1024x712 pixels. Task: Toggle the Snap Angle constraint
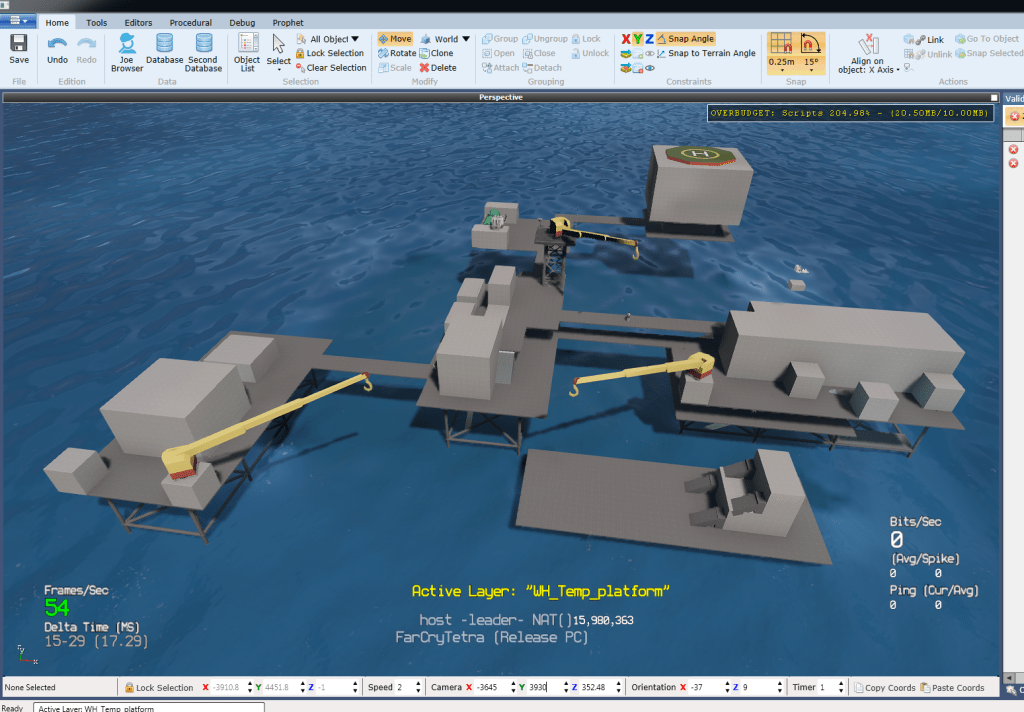pyautogui.click(x=685, y=39)
